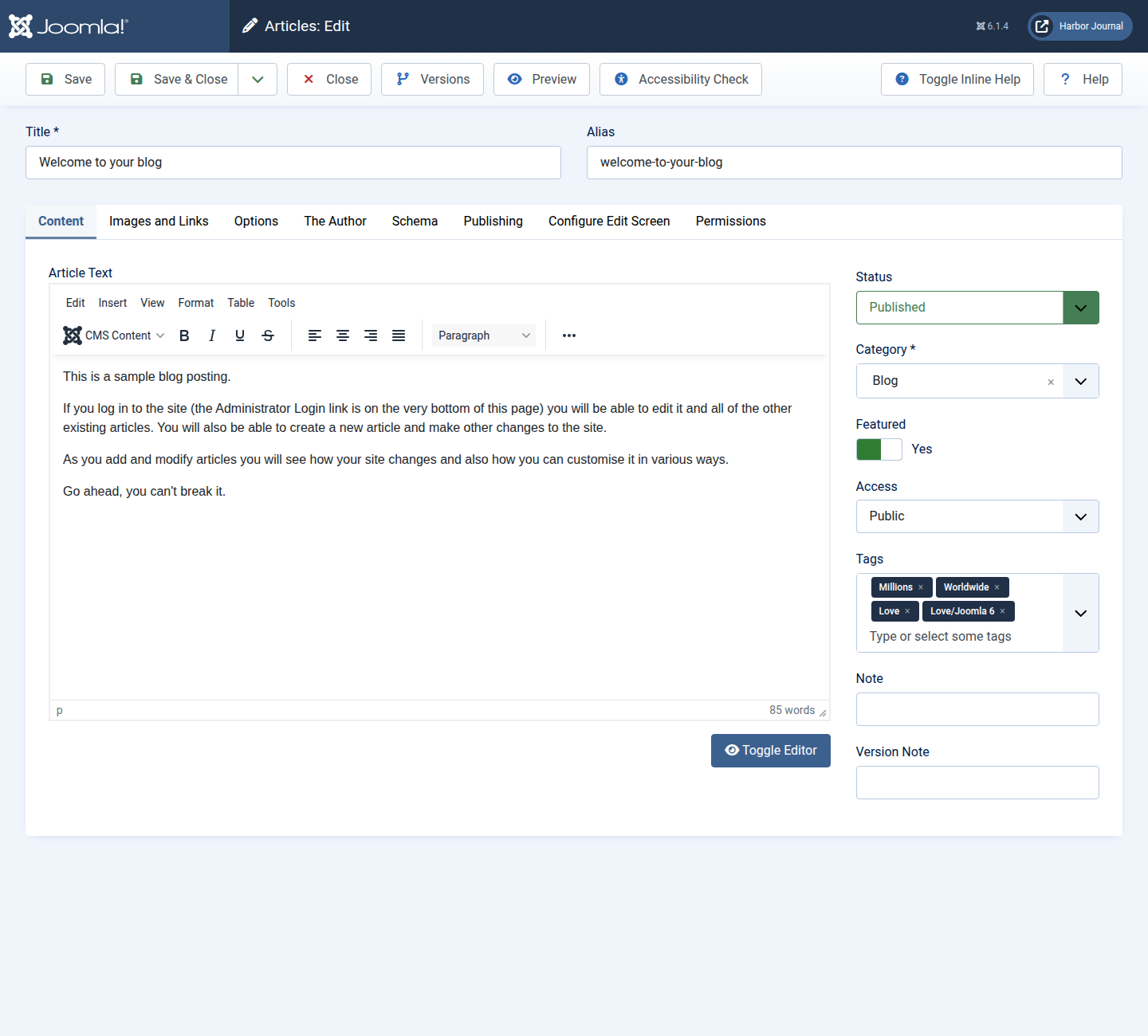Open the Status dropdown

pos(977,308)
